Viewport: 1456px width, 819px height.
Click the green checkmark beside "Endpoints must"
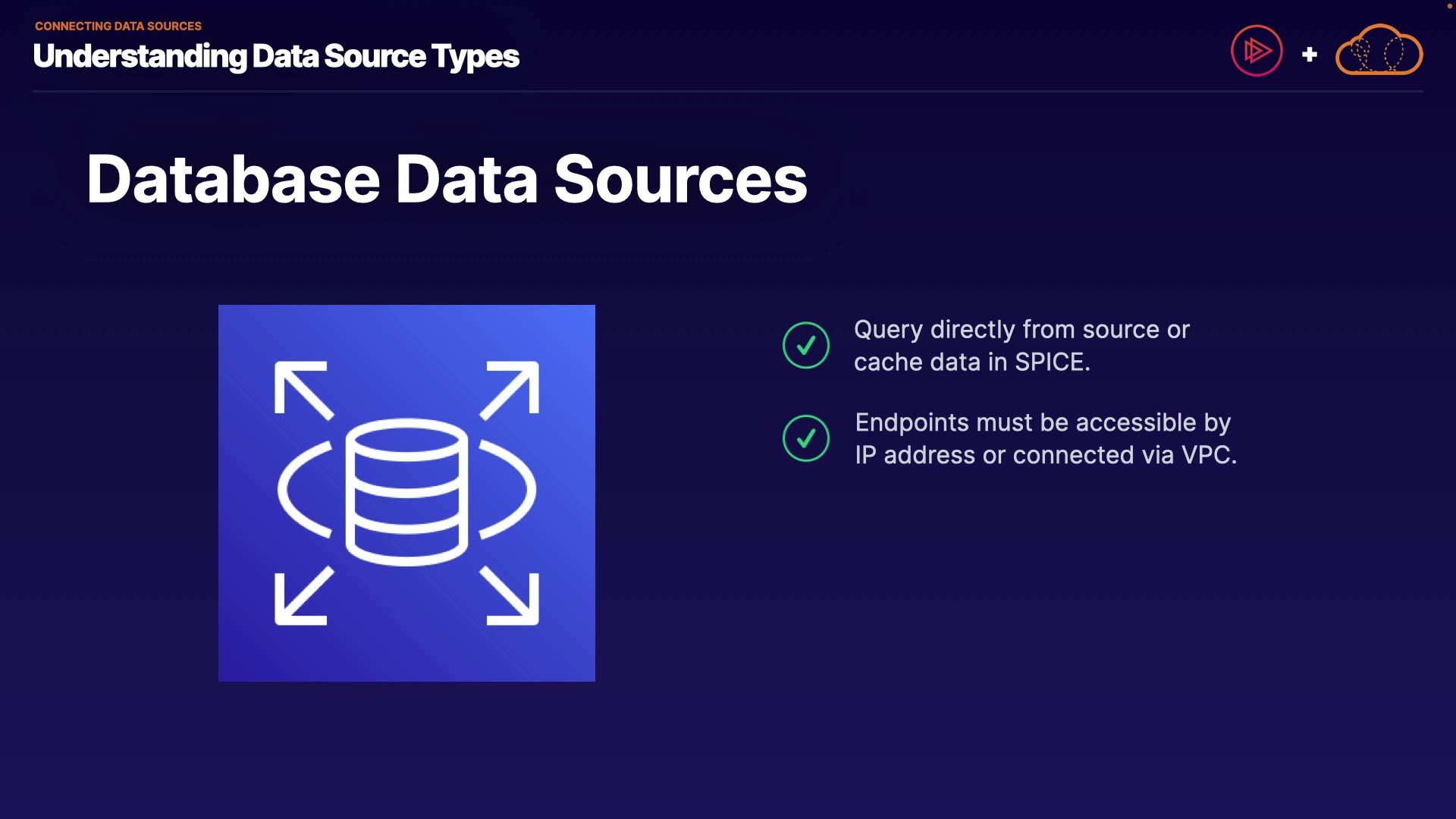click(806, 438)
